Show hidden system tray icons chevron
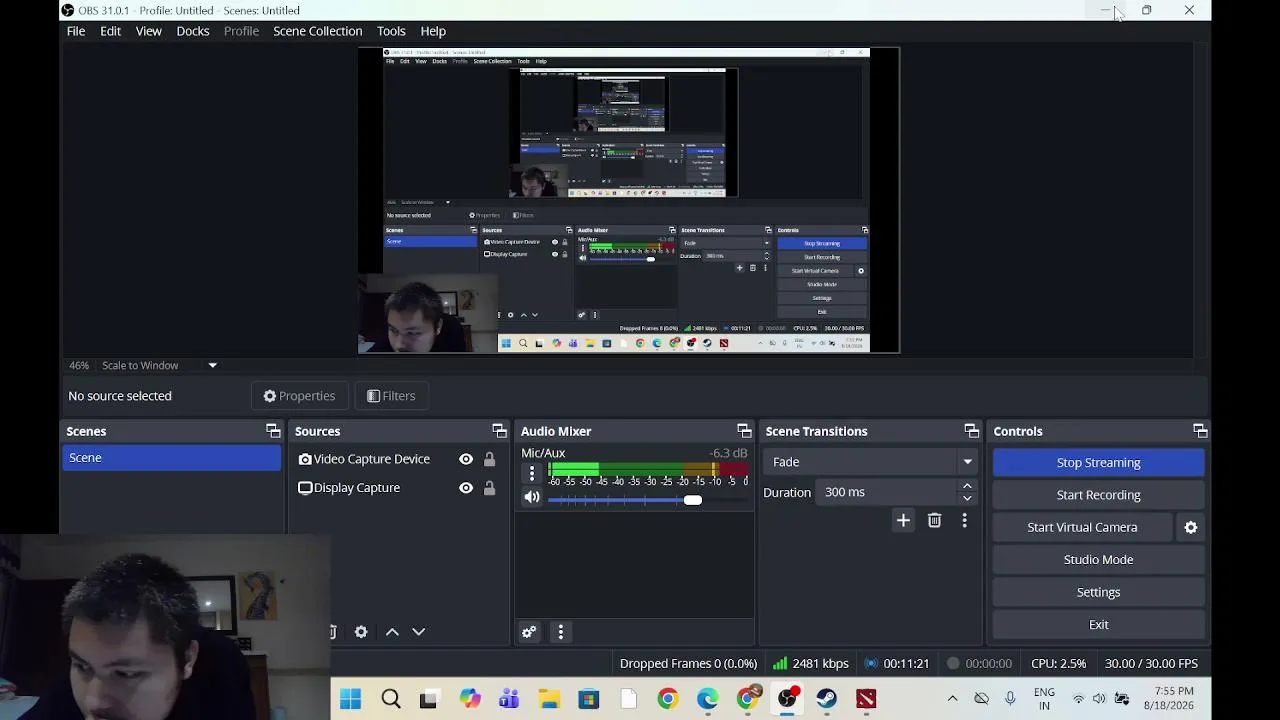 click(x=952, y=699)
